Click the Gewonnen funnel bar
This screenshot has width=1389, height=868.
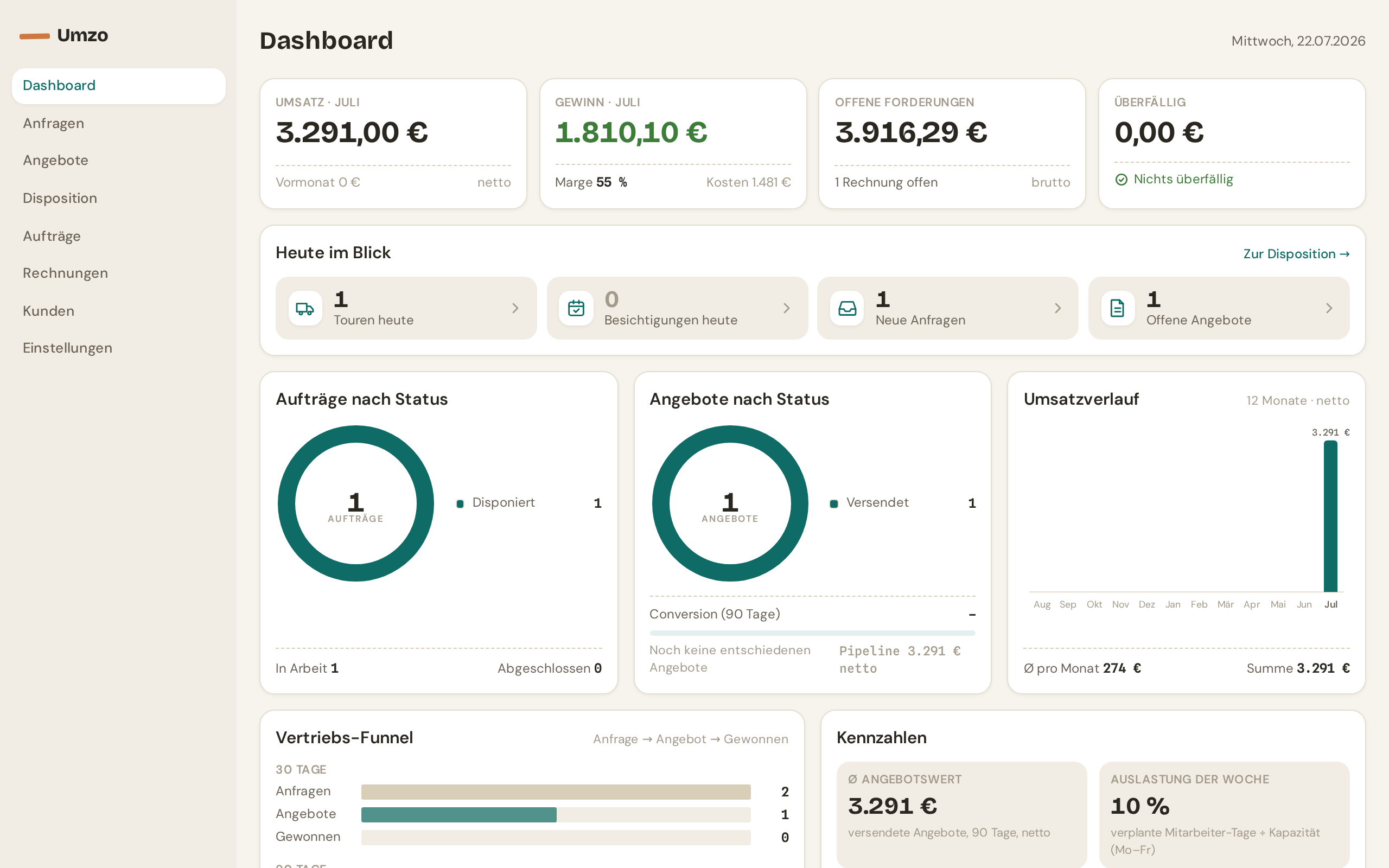[x=556, y=838]
